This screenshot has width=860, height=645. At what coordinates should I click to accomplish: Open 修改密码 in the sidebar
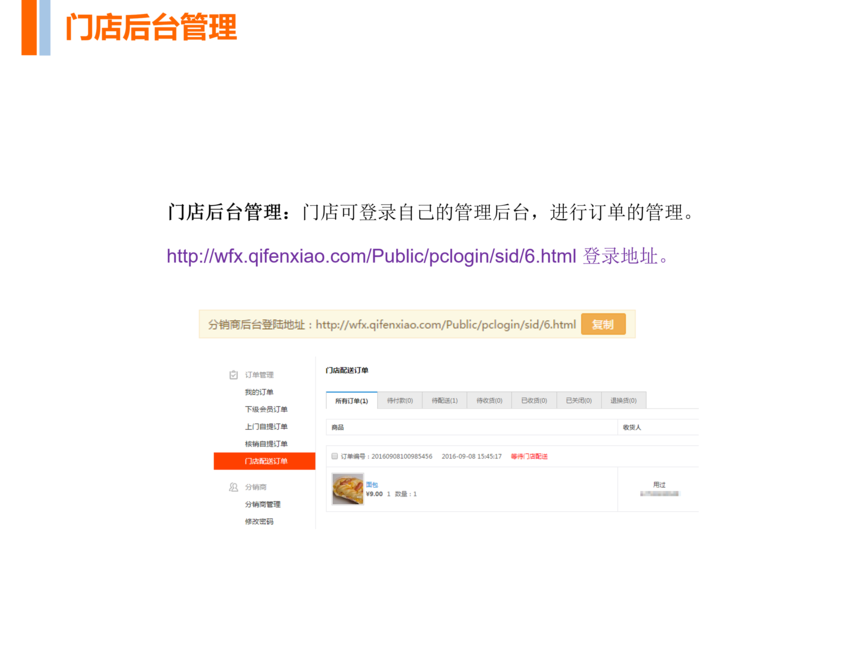(259, 522)
